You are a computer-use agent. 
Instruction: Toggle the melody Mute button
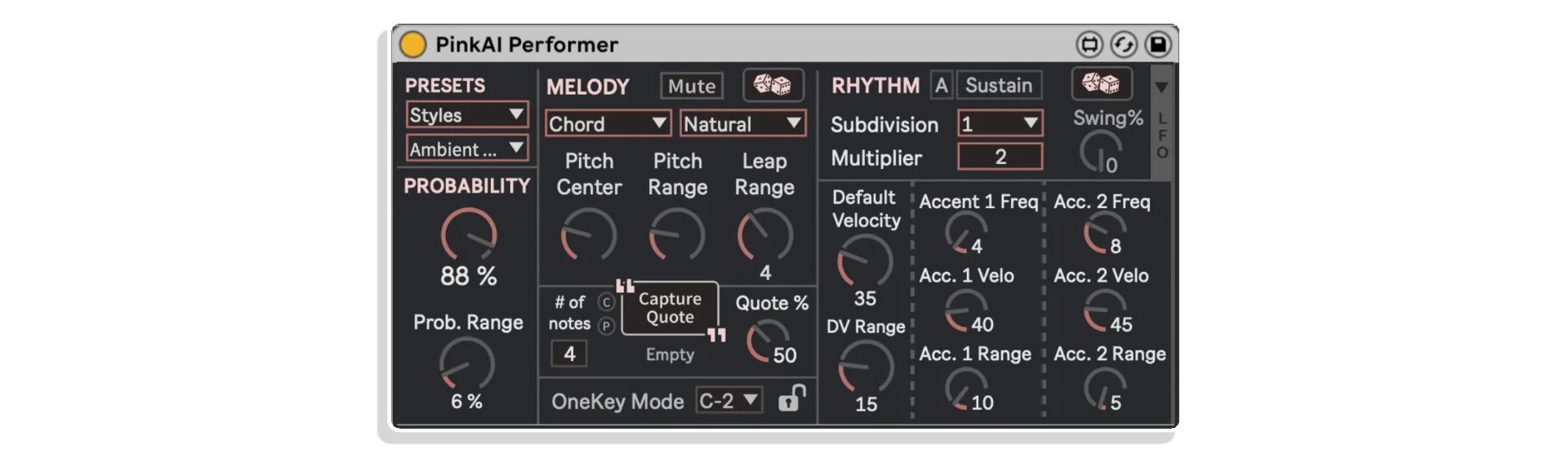coord(692,86)
